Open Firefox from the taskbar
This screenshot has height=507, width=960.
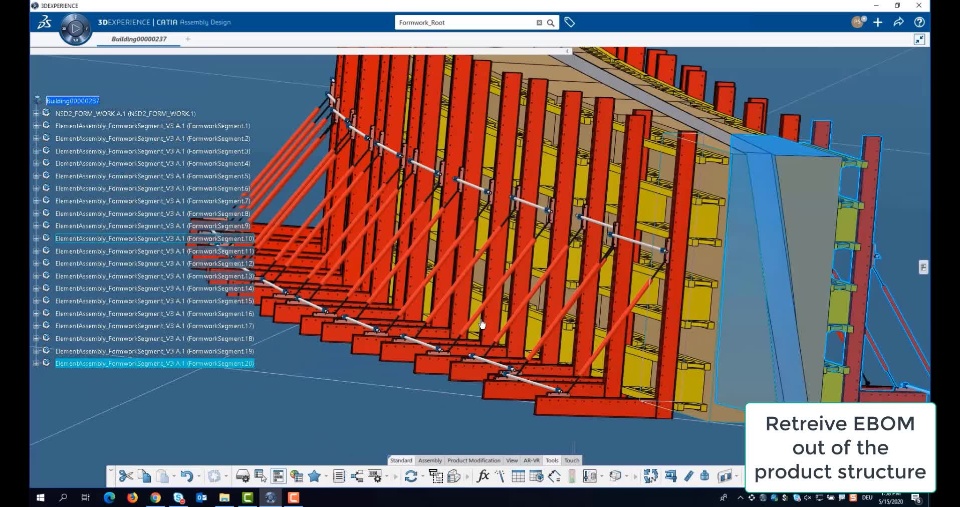tap(132, 498)
